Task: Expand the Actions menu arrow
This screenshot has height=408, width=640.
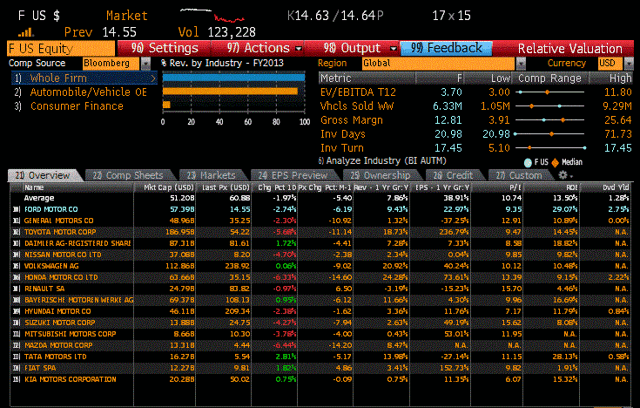Action: point(299,49)
